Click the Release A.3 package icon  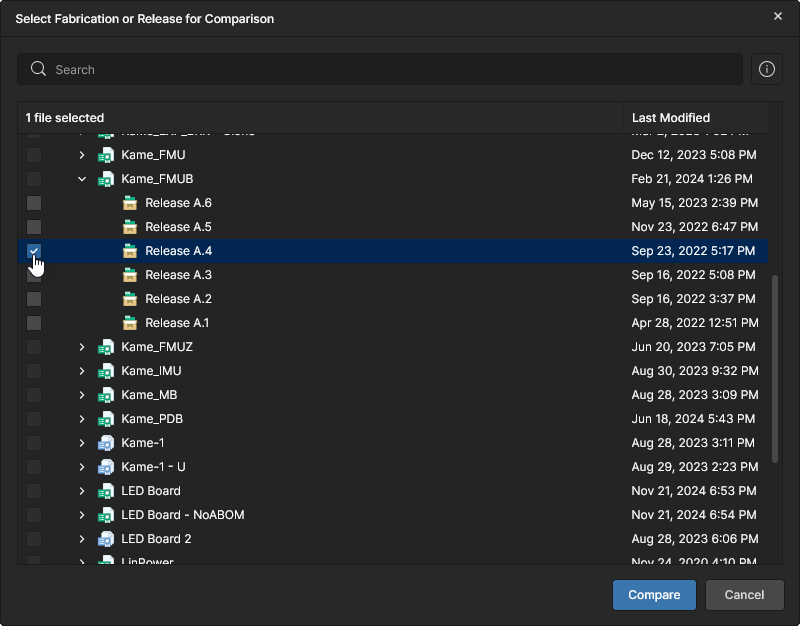(130, 275)
